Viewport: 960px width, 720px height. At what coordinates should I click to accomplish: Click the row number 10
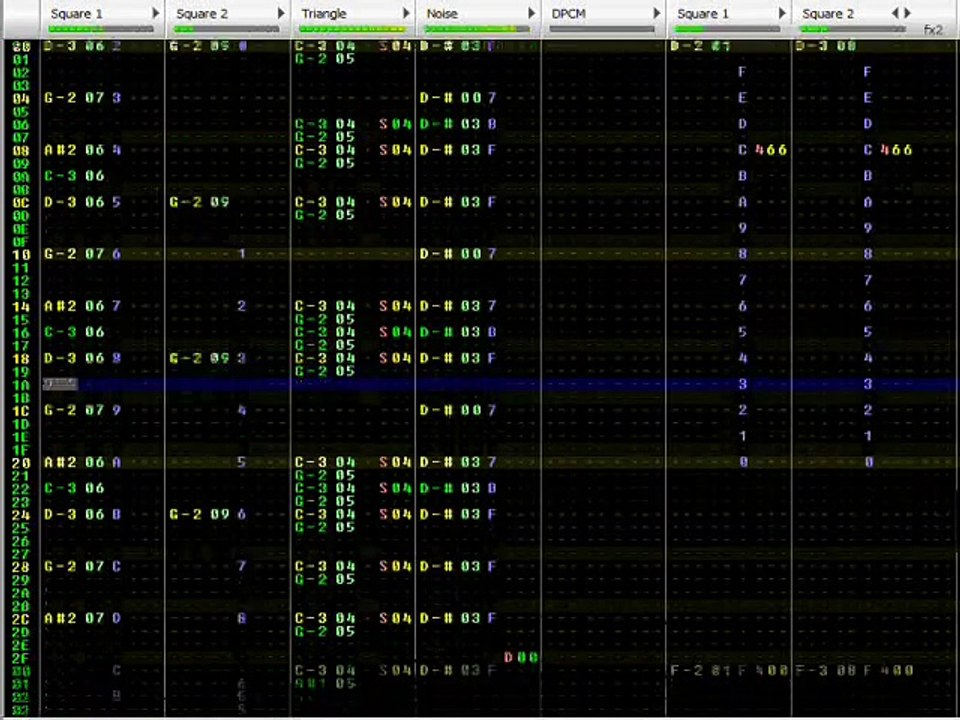[21, 254]
